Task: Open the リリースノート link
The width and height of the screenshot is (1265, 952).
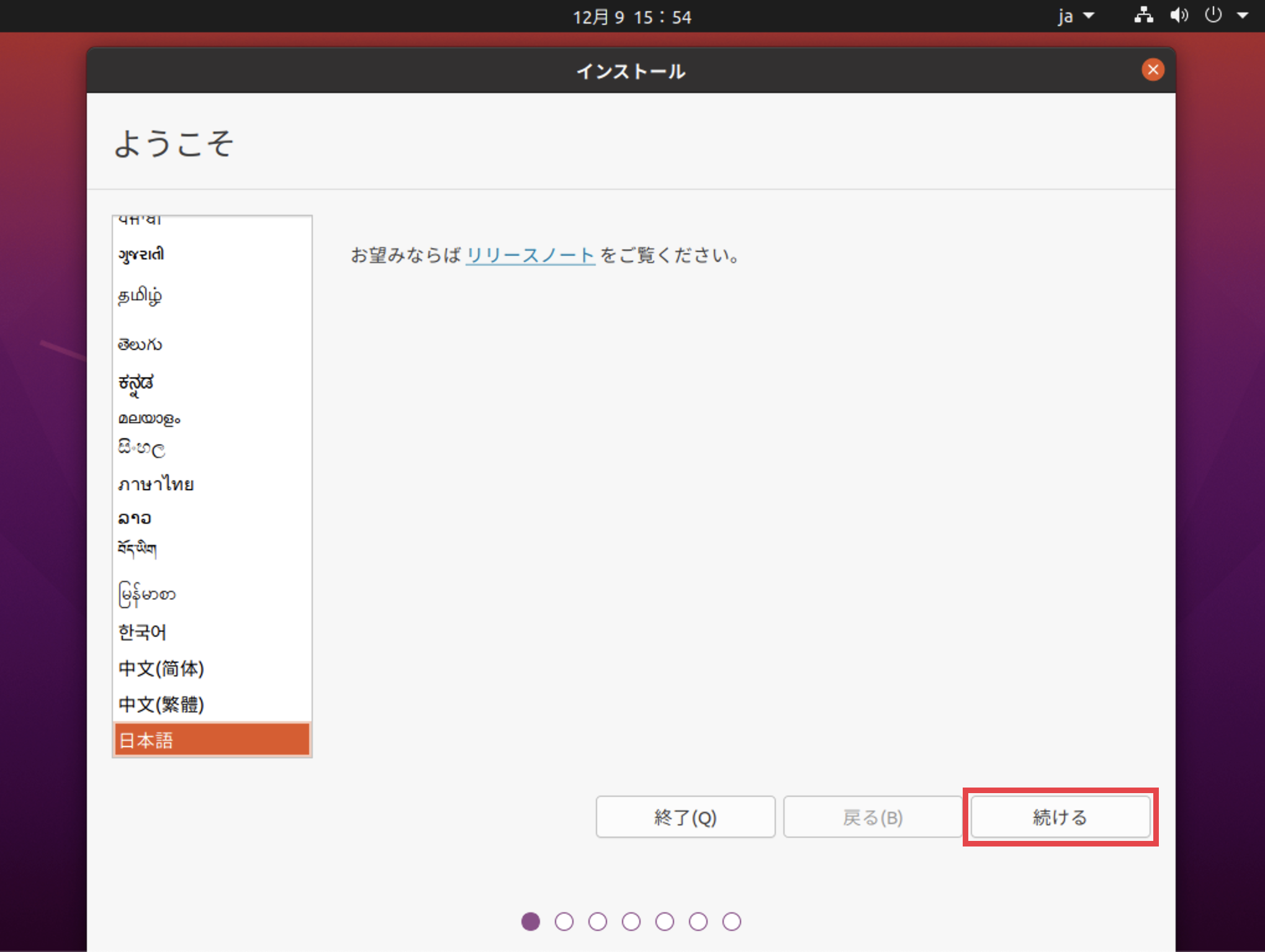Action: click(529, 255)
